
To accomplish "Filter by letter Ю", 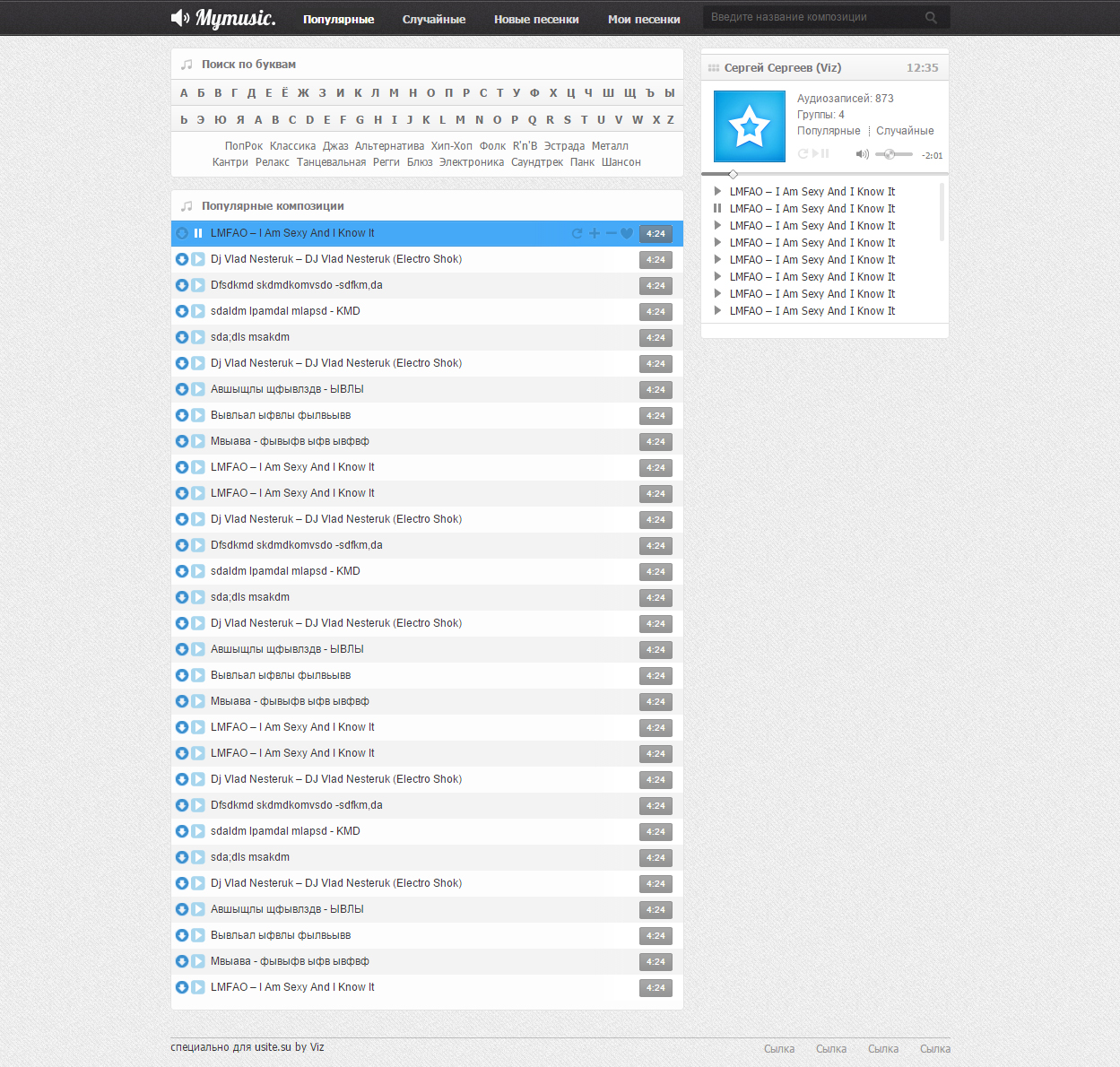I will click(221, 120).
